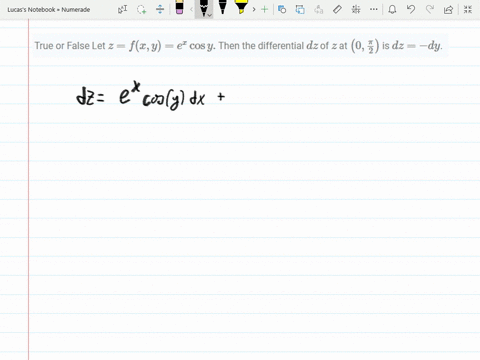Click the Lucas's Notebook » Numerade title
Screen dimensions: 480x360
click(49, 10)
